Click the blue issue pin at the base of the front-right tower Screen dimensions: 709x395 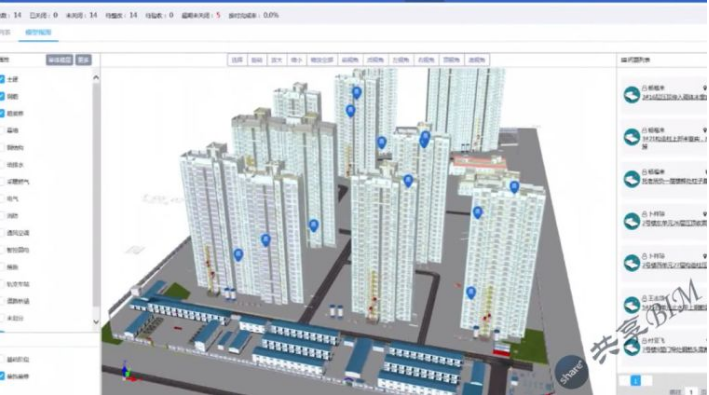pos(471,292)
